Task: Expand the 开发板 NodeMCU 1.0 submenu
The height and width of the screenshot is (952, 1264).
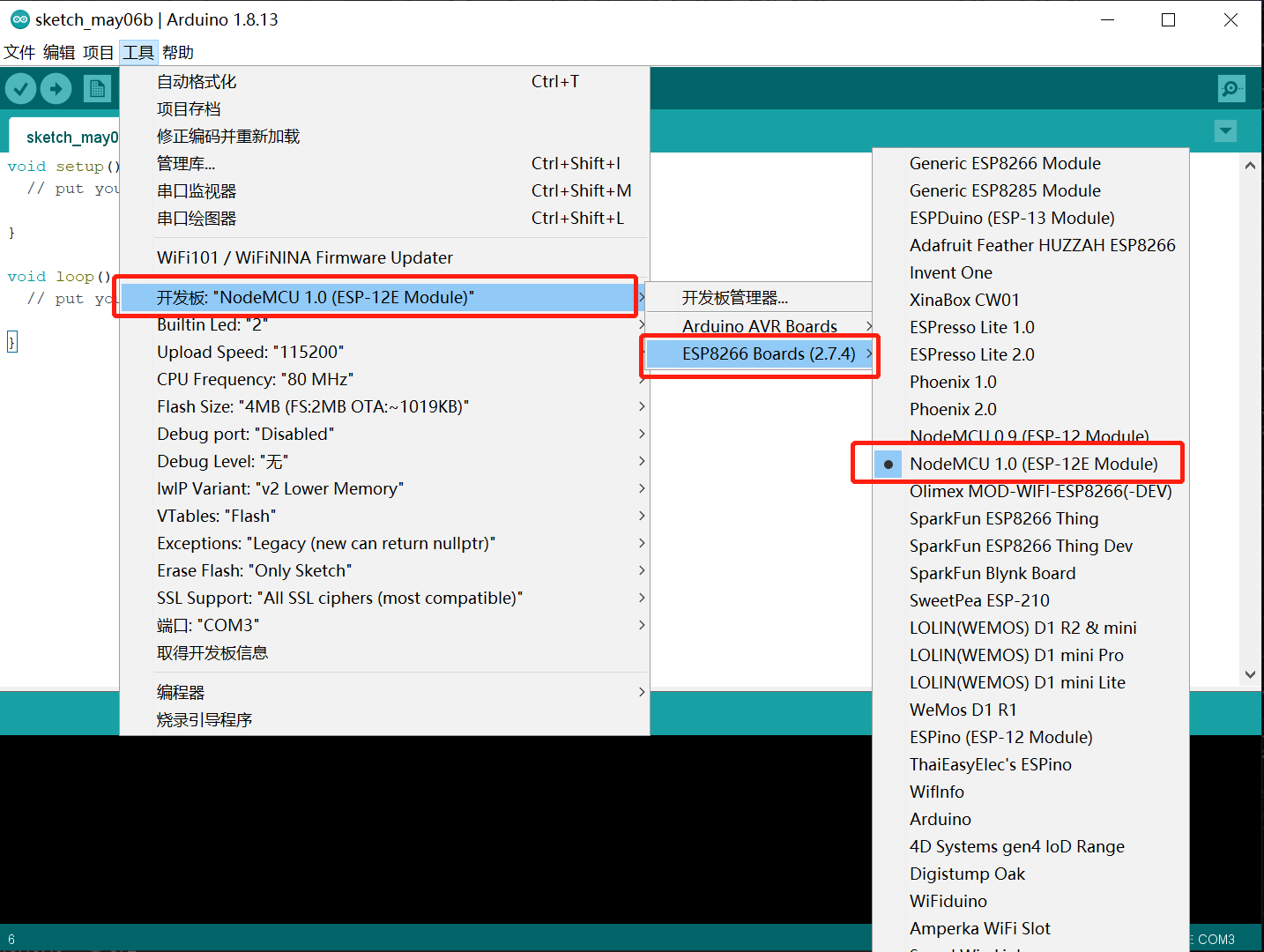Action: coord(384,298)
